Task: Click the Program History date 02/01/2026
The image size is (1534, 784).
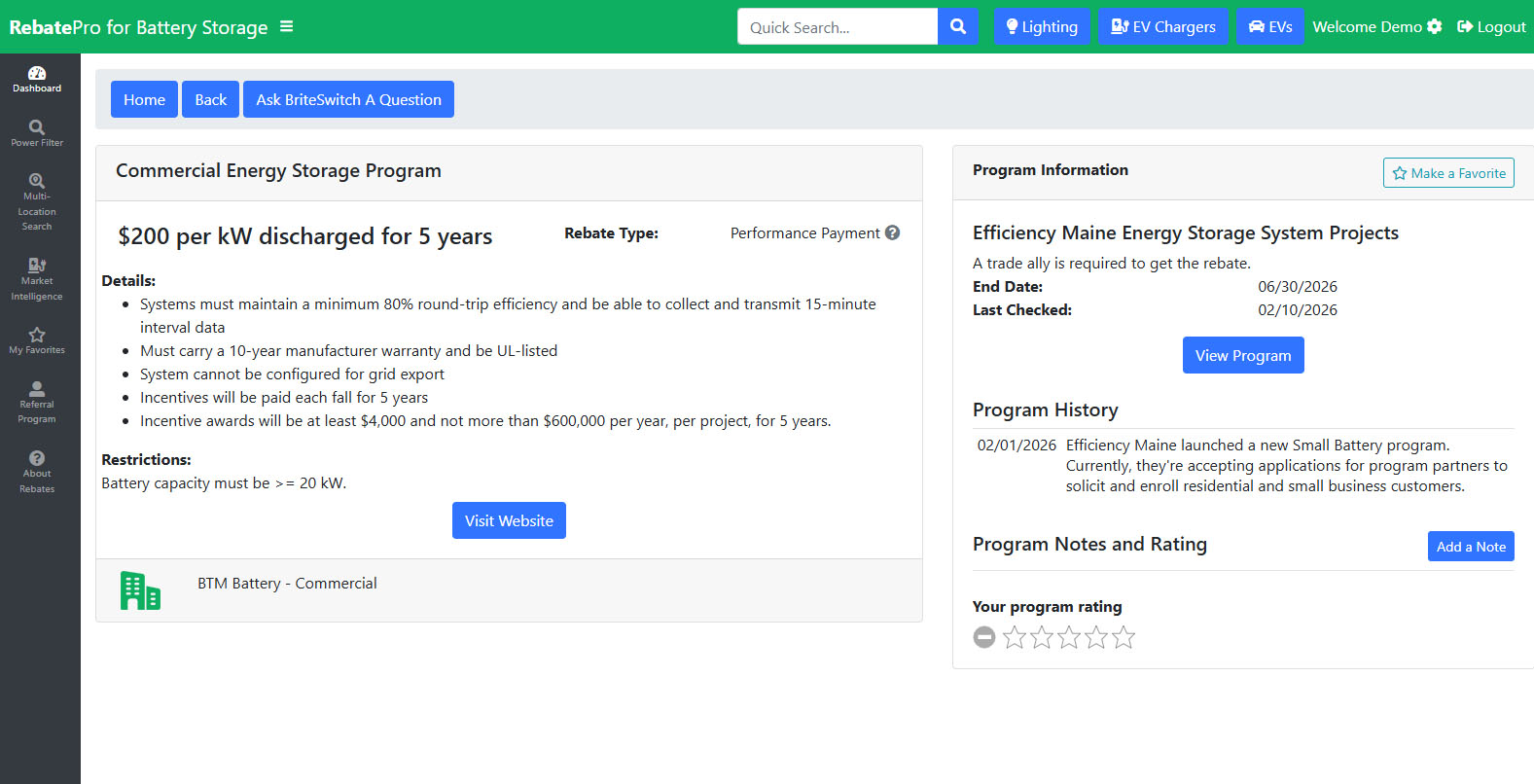Action: (x=1017, y=445)
